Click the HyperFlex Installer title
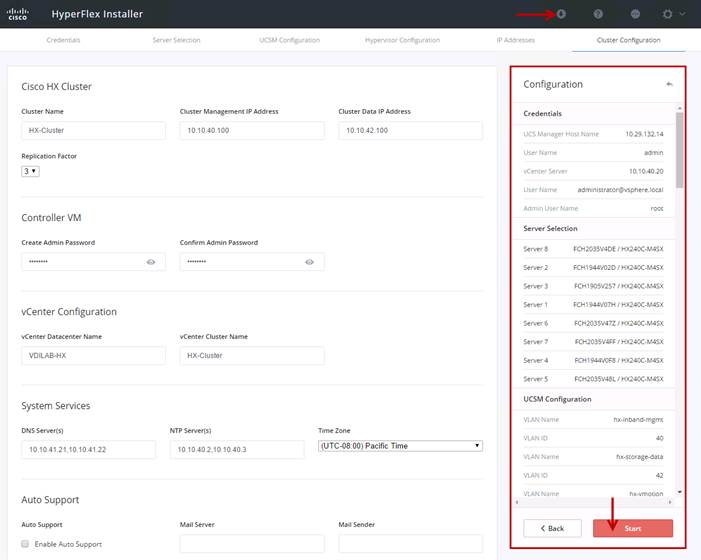Viewport: 701px width, 560px height. (x=97, y=14)
